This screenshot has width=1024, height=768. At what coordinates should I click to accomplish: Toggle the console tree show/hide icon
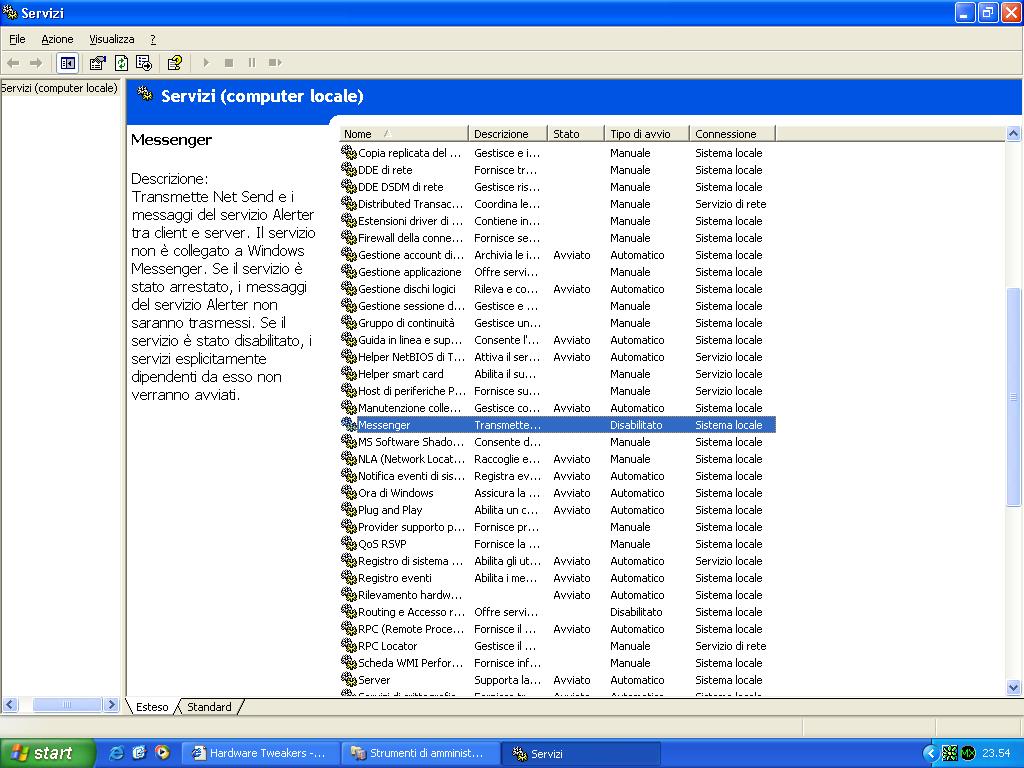click(67, 63)
